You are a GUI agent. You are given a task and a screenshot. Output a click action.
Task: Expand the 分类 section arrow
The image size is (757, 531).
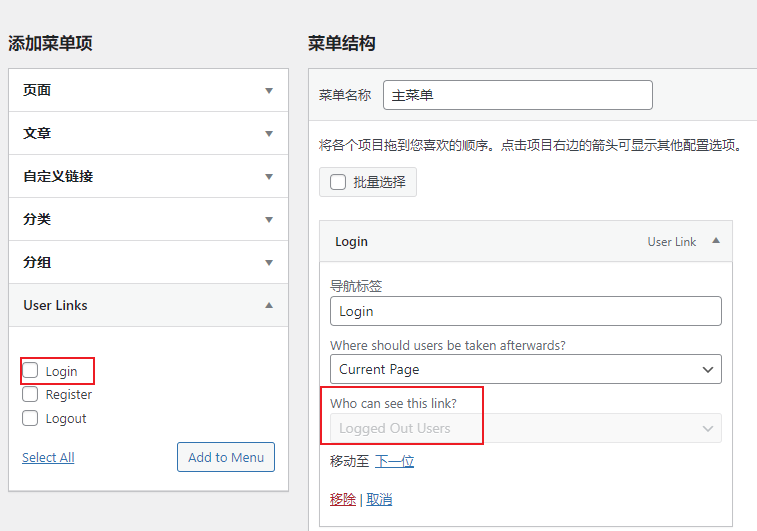coord(268,219)
